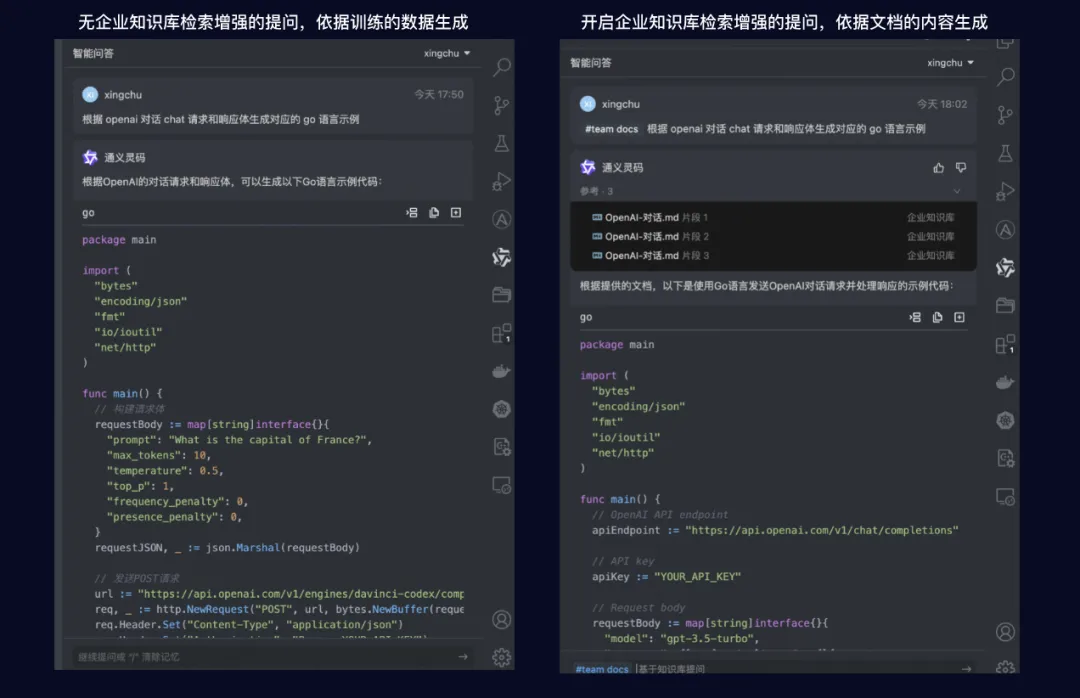This screenshot has height=698, width=1080.
Task: Click the flask Testing icon in sidebar
Action: click(501, 142)
